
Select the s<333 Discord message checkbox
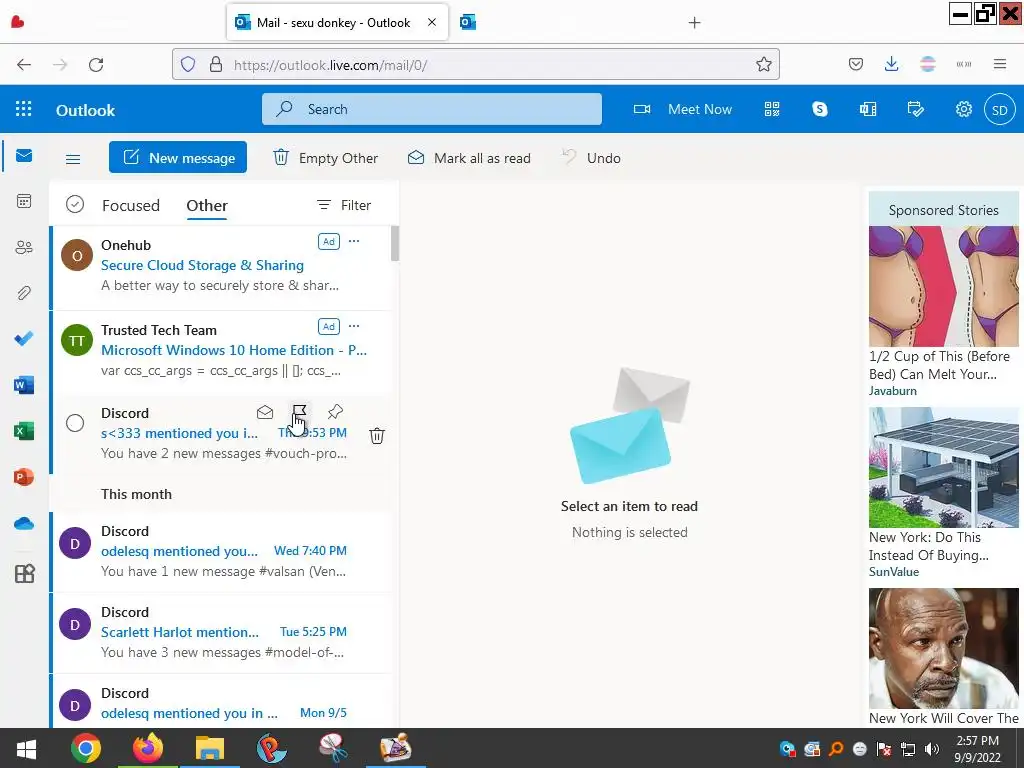pyautogui.click(x=75, y=423)
